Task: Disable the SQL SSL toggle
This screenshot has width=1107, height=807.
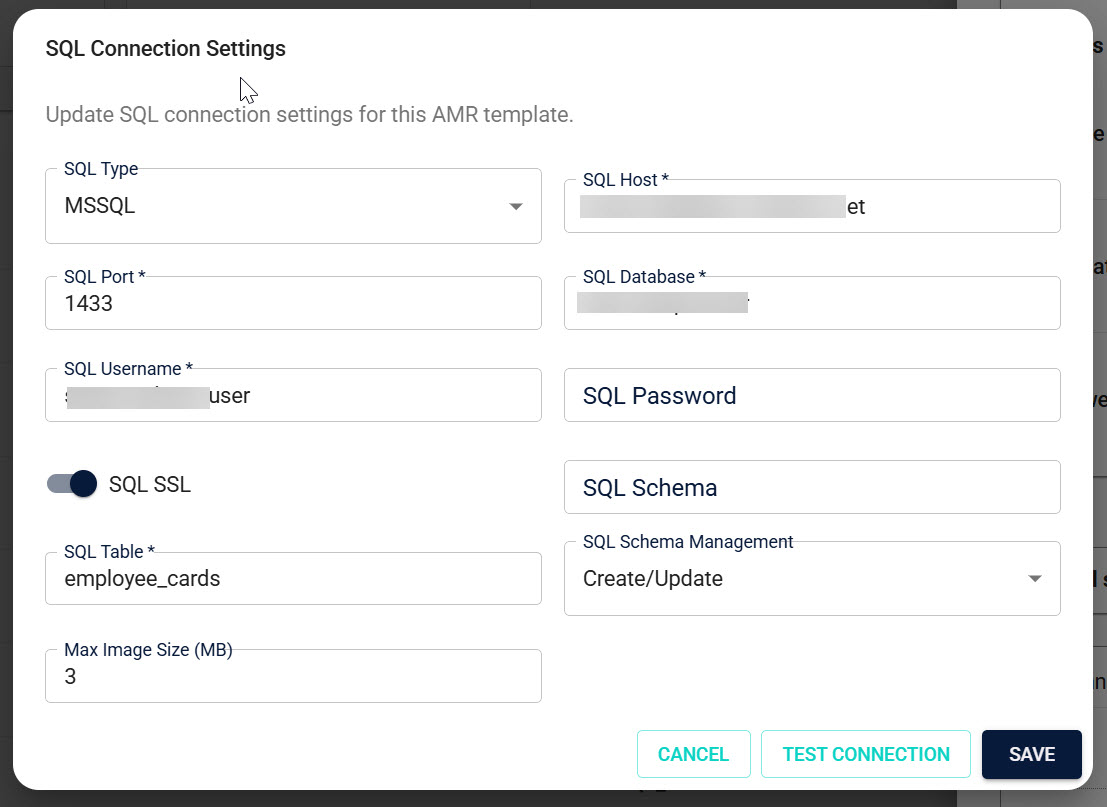Action: pyautogui.click(x=70, y=483)
